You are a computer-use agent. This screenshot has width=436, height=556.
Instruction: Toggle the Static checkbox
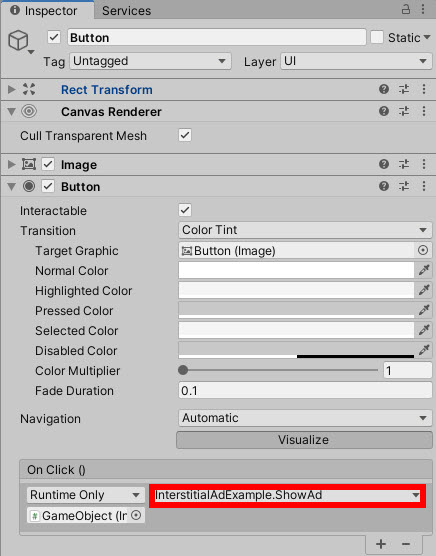[x=376, y=37]
